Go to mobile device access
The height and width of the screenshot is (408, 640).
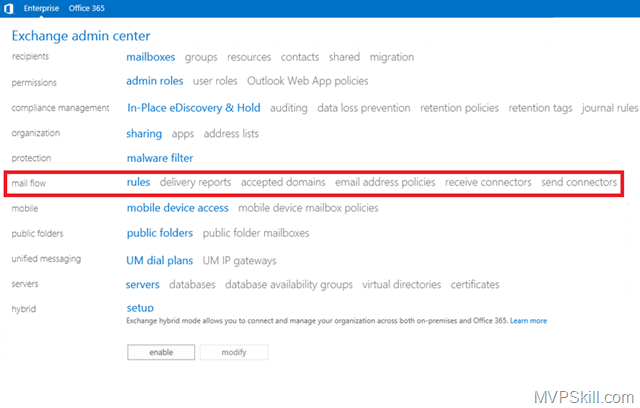[177, 208]
